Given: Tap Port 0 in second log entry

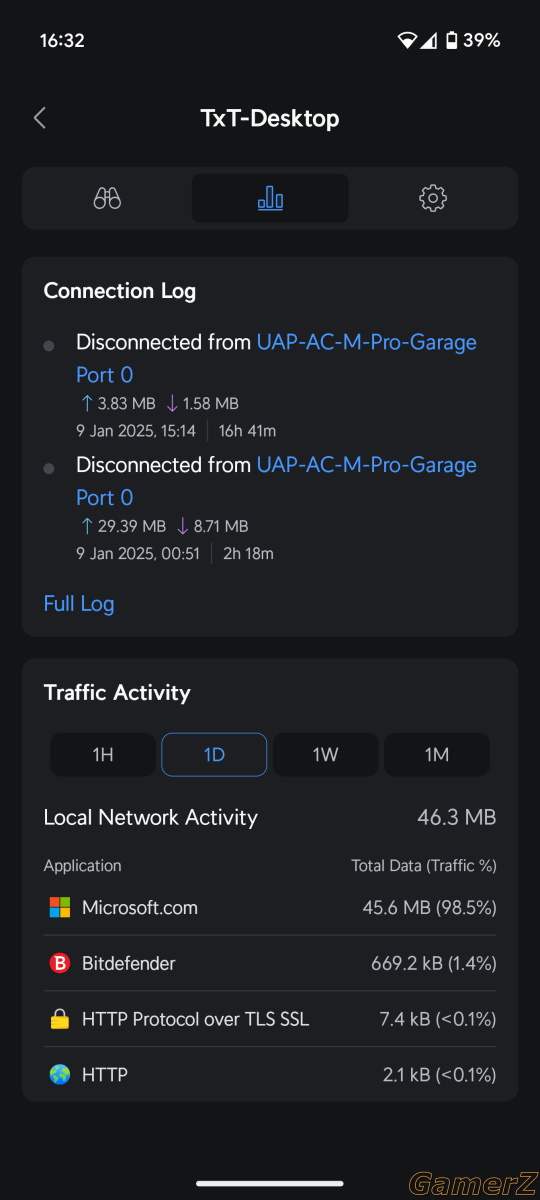Looking at the screenshot, I should tap(105, 498).
